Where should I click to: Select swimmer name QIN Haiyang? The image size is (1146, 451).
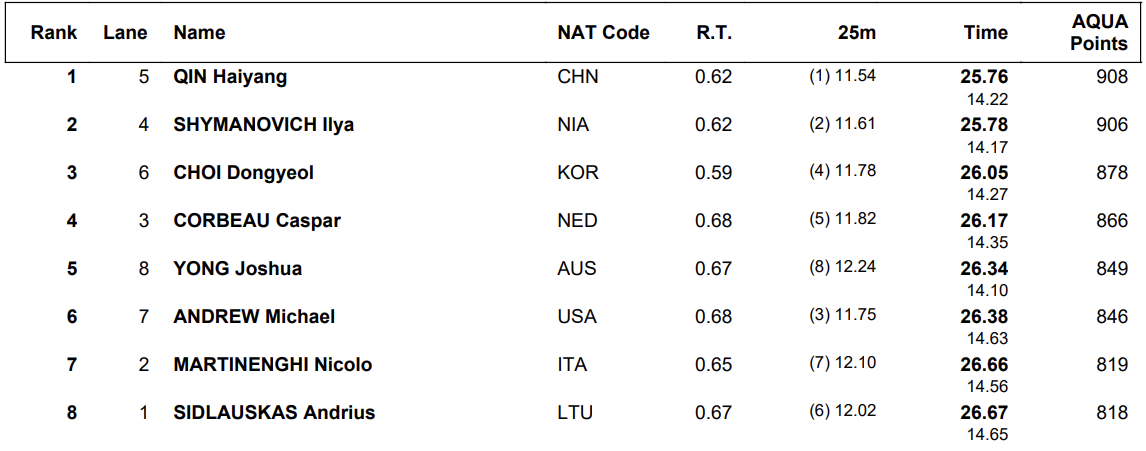230,77
